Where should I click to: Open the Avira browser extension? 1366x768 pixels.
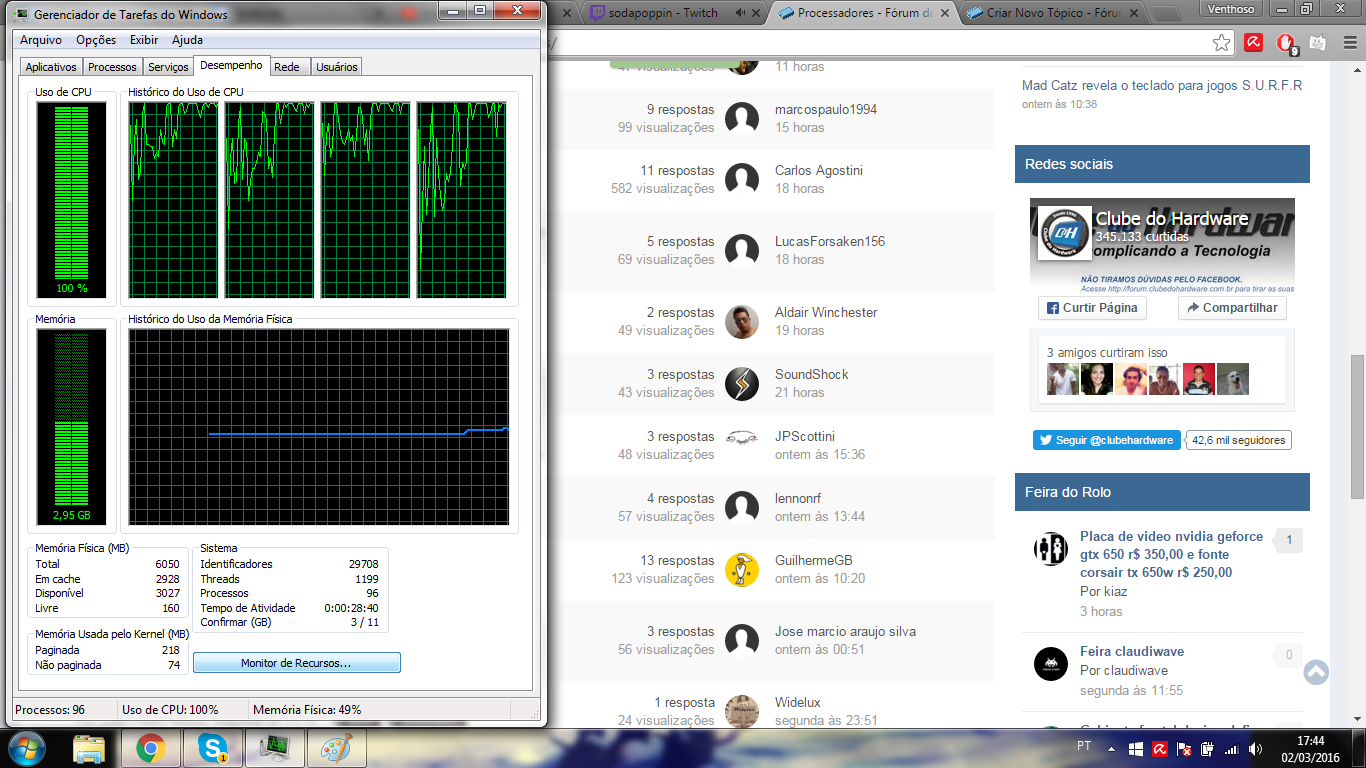tap(1253, 43)
